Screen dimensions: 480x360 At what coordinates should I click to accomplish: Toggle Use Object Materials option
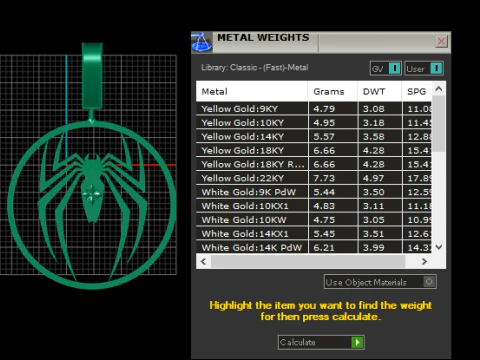click(380, 282)
